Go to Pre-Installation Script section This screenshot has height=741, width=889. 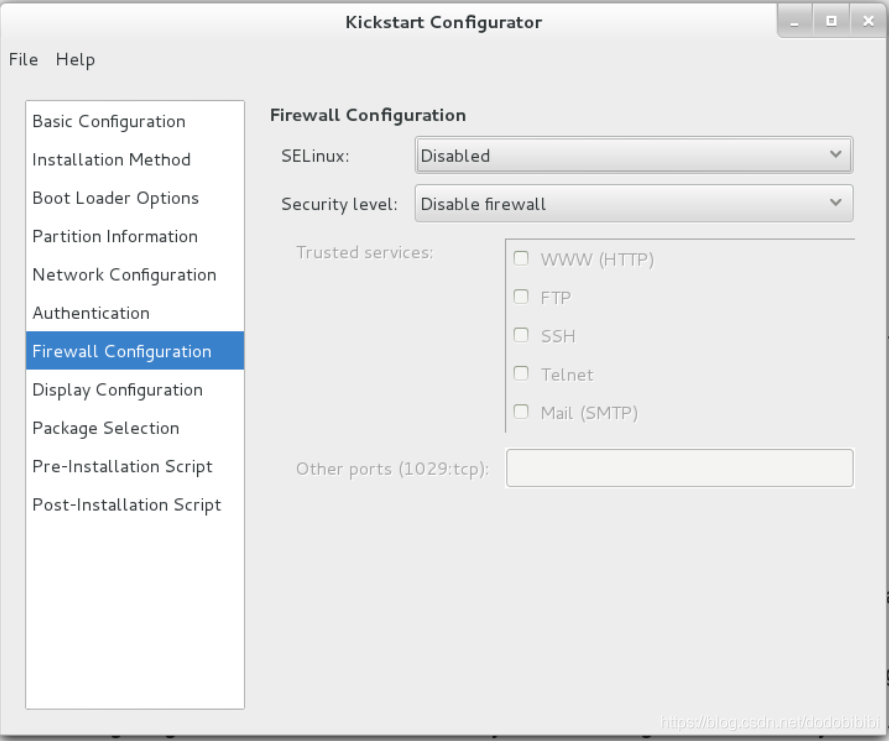point(135,467)
